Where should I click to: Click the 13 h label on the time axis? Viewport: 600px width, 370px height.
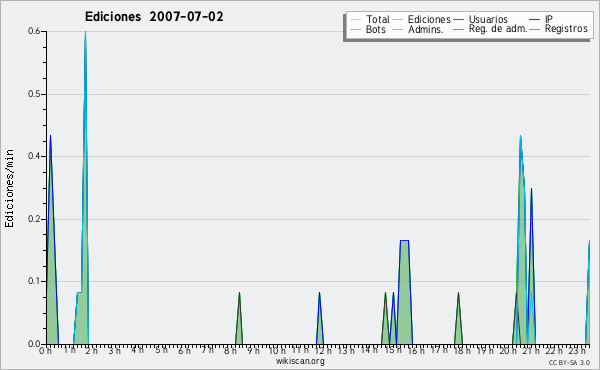point(346,350)
